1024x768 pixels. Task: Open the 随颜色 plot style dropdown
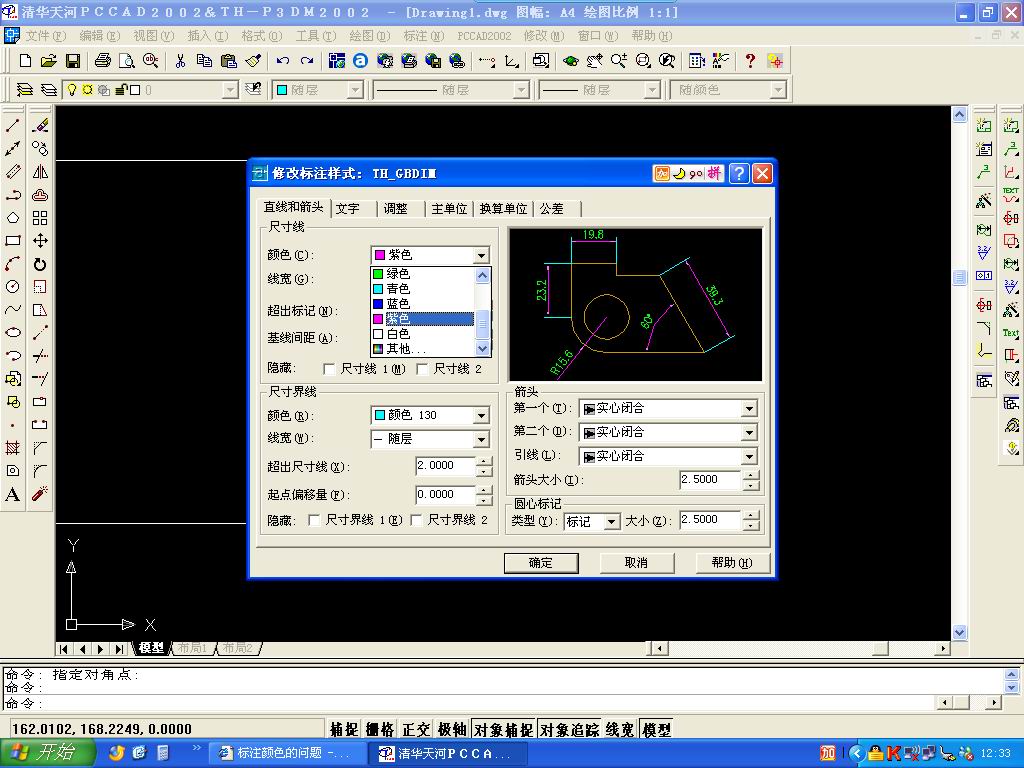(x=777, y=89)
